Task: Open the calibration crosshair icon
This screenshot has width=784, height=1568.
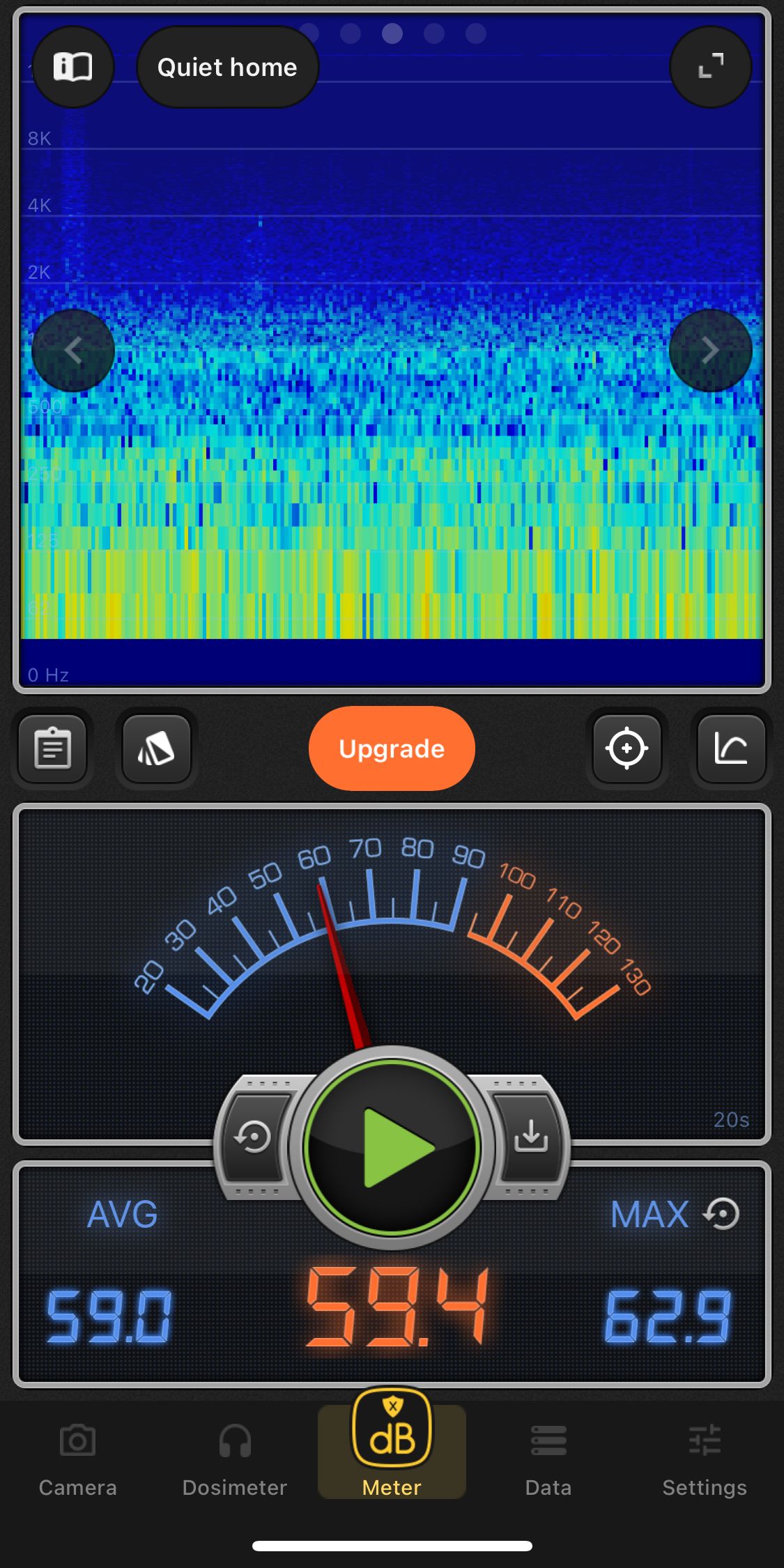Action: [627, 748]
